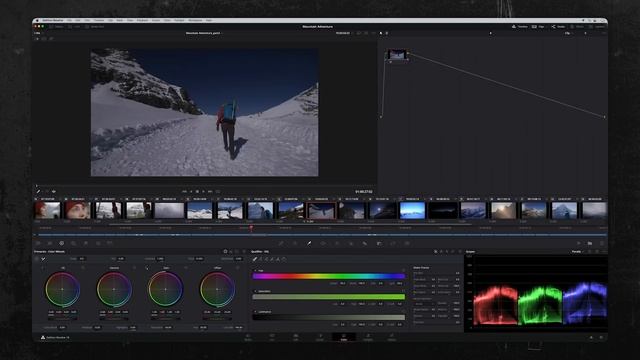Click the viewer eyedropper icon below the image

coord(38,191)
